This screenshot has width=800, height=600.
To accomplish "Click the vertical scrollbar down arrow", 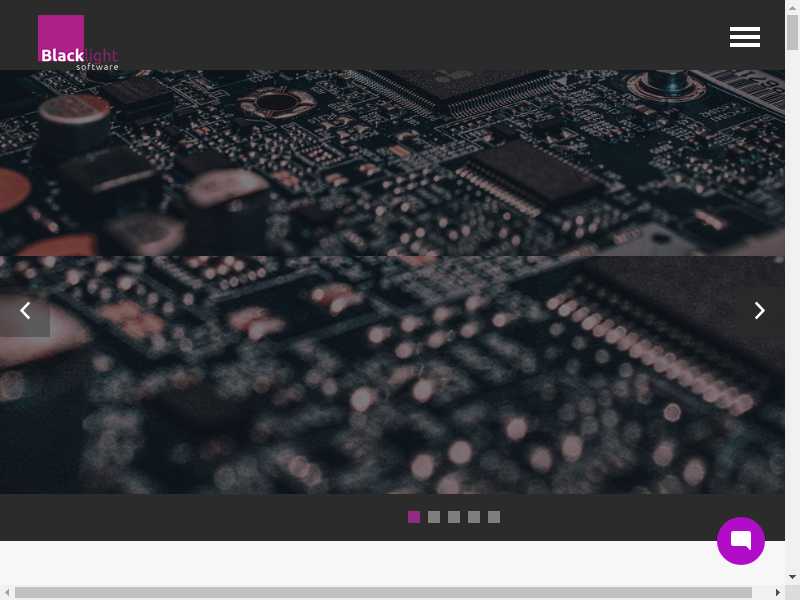I will (x=792, y=577).
